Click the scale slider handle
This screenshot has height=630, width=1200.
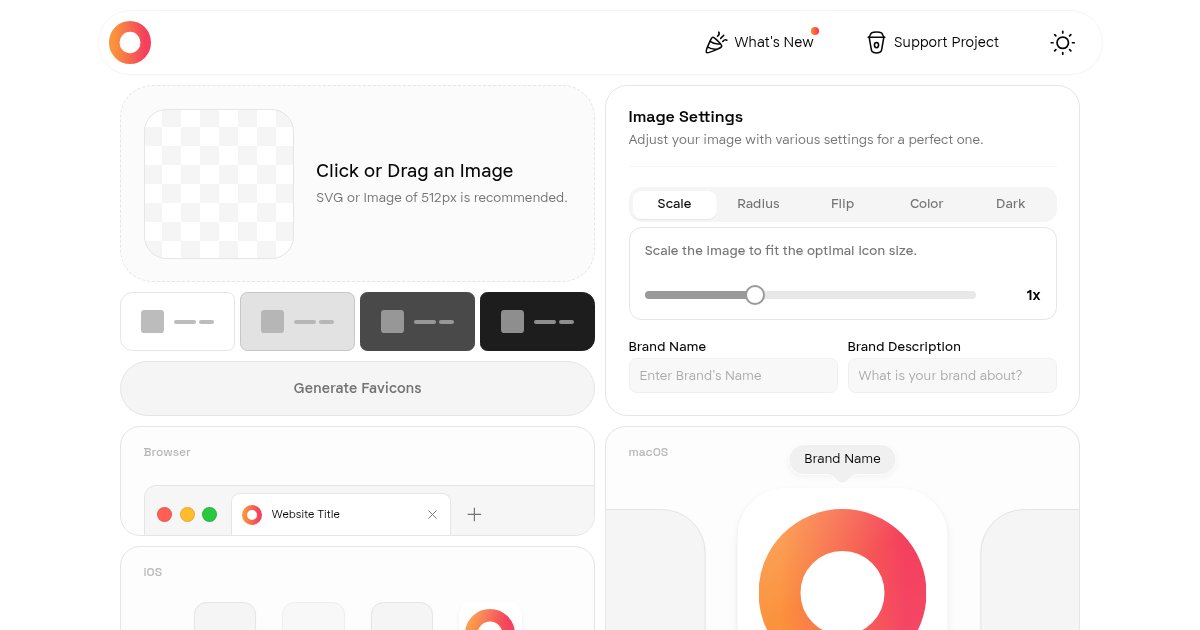pos(755,295)
